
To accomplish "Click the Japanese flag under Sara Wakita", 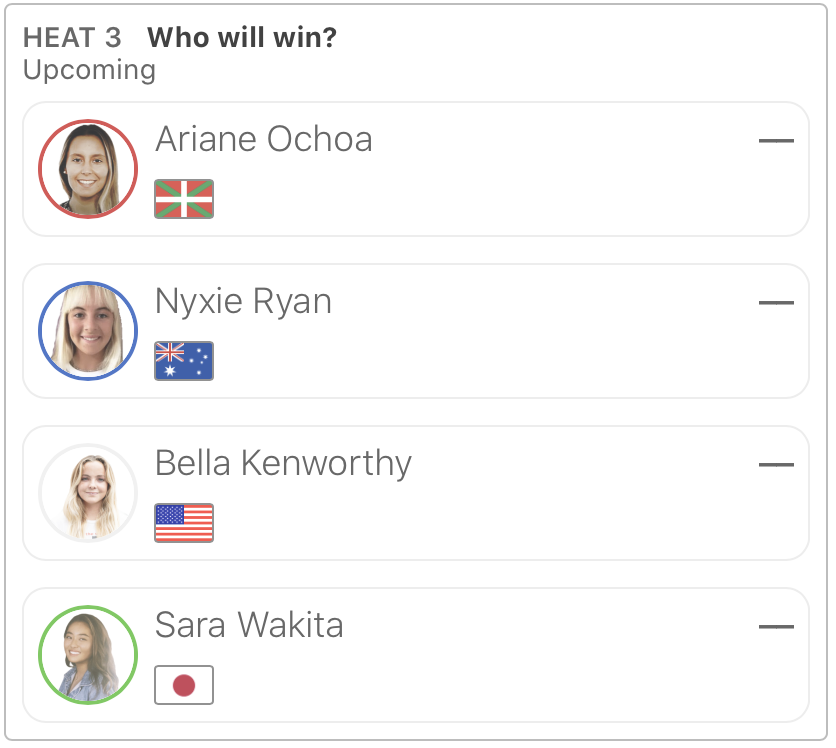I will pyautogui.click(x=184, y=685).
